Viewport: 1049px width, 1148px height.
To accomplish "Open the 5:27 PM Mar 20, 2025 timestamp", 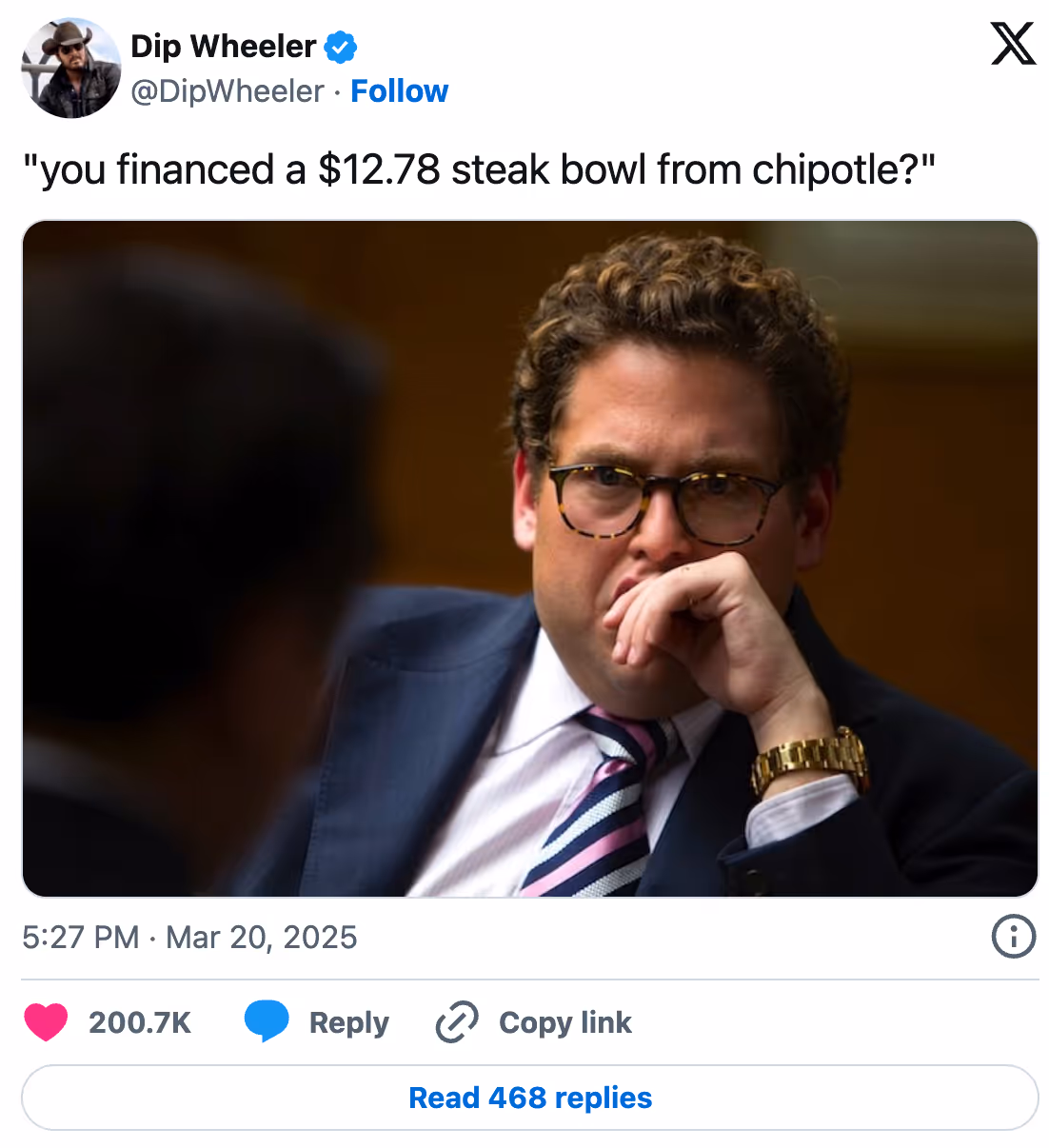I will 189,938.
